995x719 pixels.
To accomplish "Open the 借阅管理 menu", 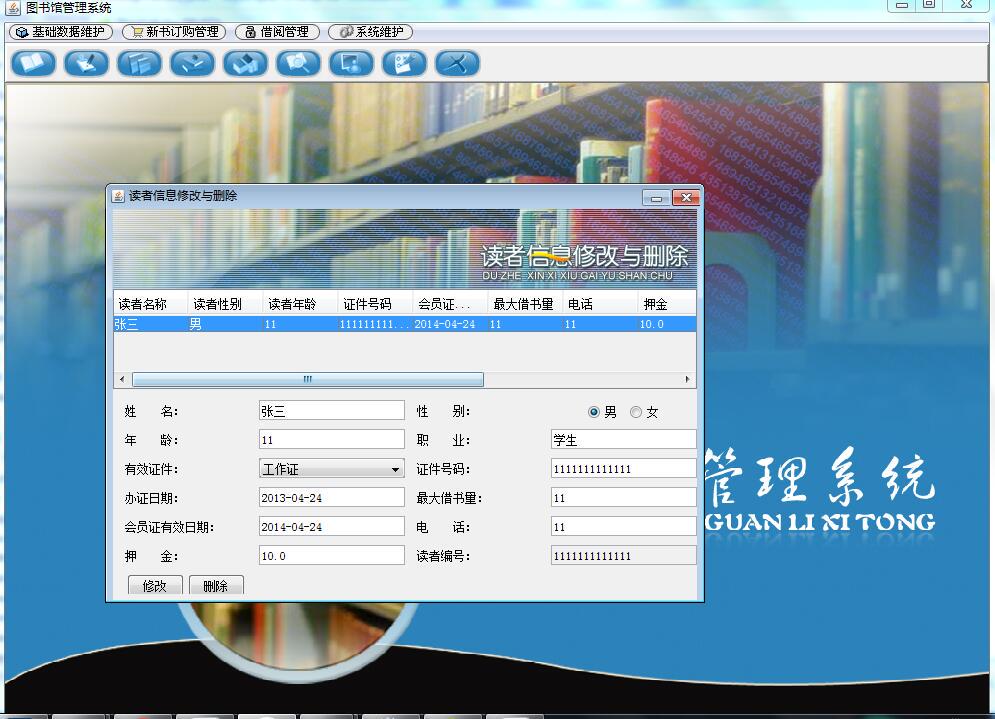I will 277,32.
